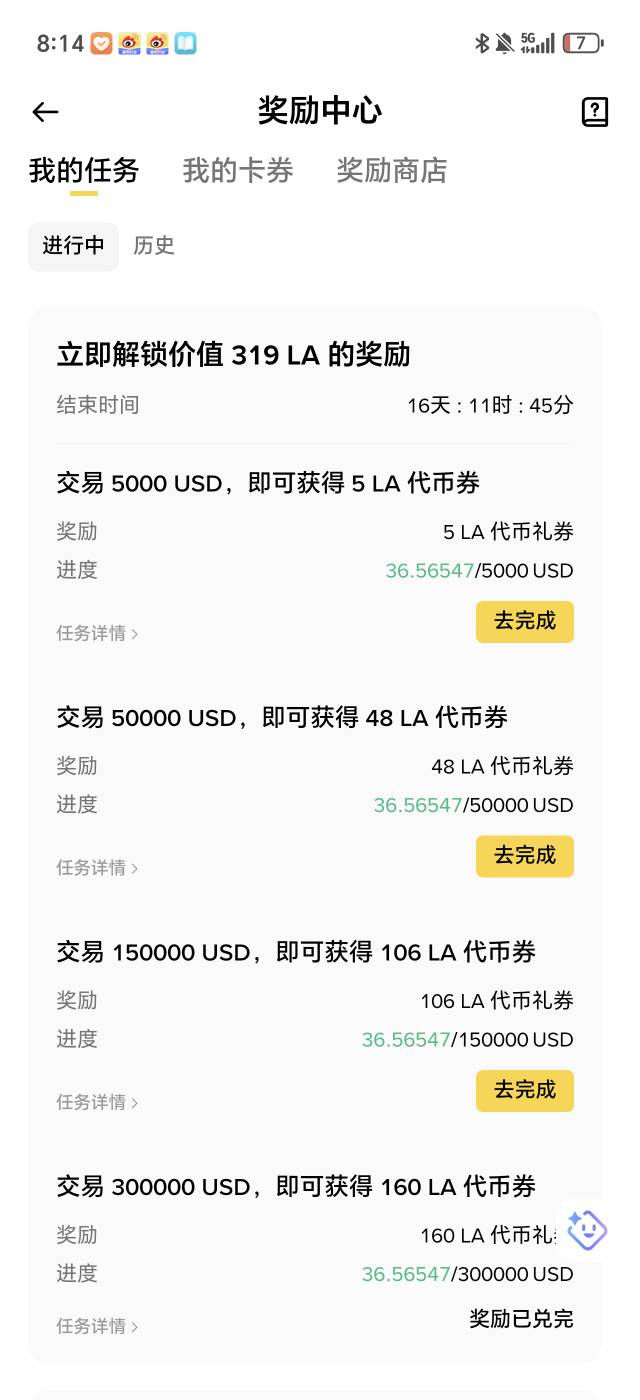Tap the orange heart app notification icon

(x=101, y=43)
